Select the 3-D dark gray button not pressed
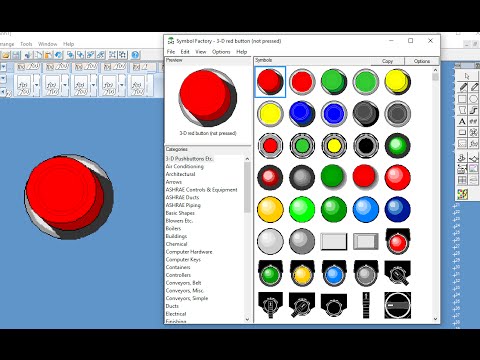Image resolution: width=480 pixels, height=360 pixels. pos(366,114)
